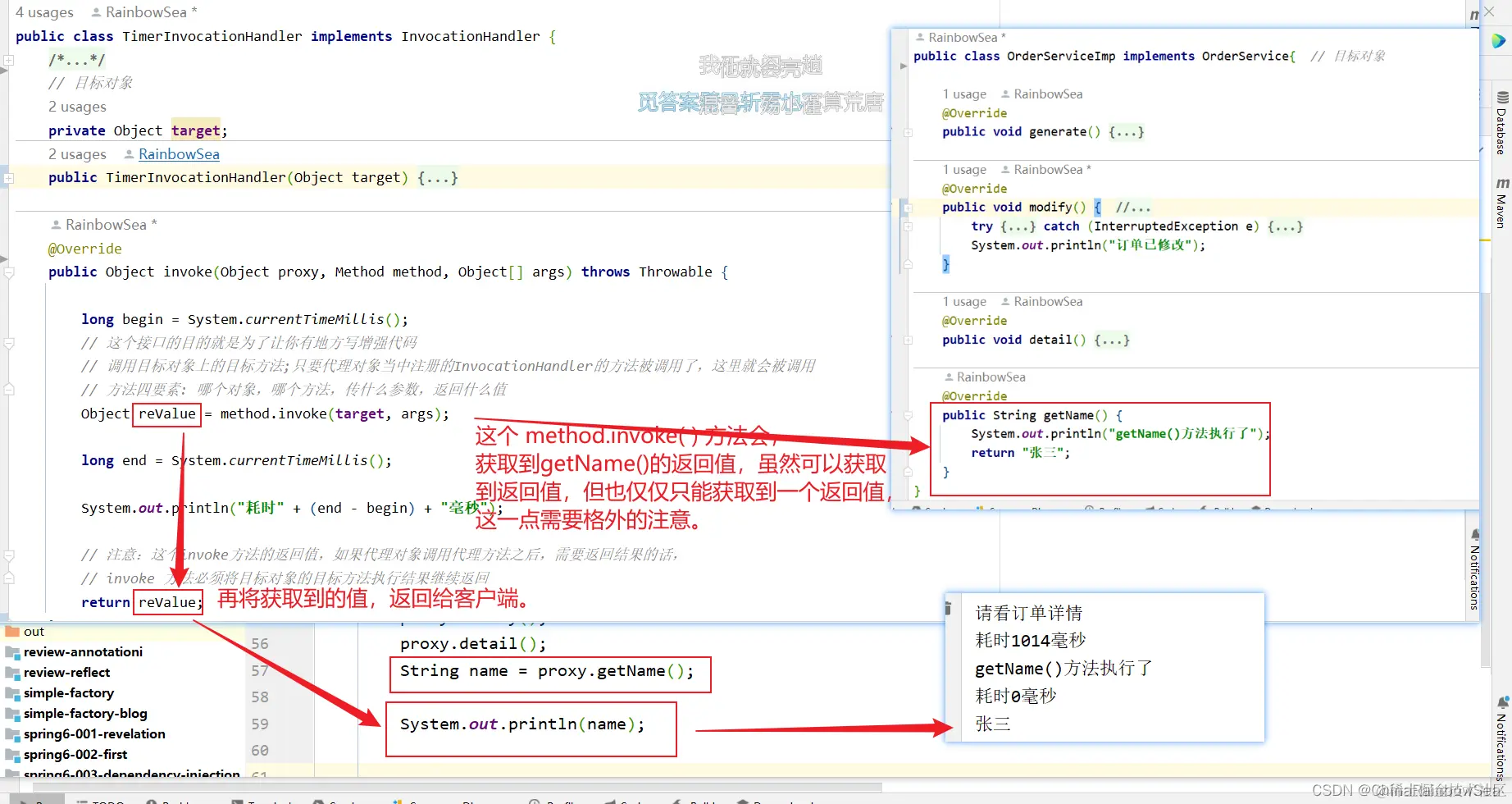Image resolution: width=1512 pixels, height=804 pixels.
Task: Click line number 57 in the gutter
Action: [x=260, y=671]
